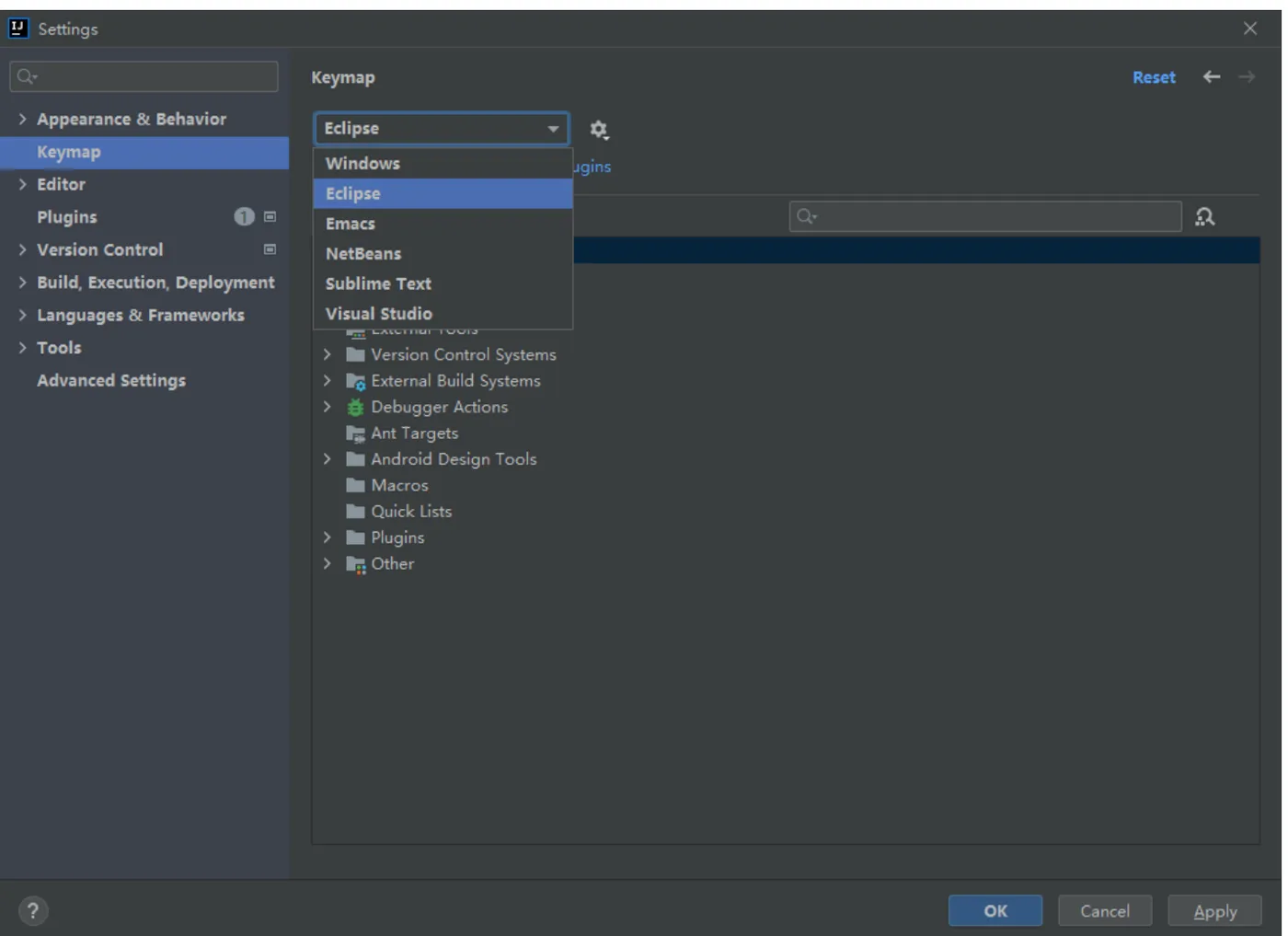
Task: Click the Quick Lists folder icon
Action: pyautogui.click(x=355, y=512)
